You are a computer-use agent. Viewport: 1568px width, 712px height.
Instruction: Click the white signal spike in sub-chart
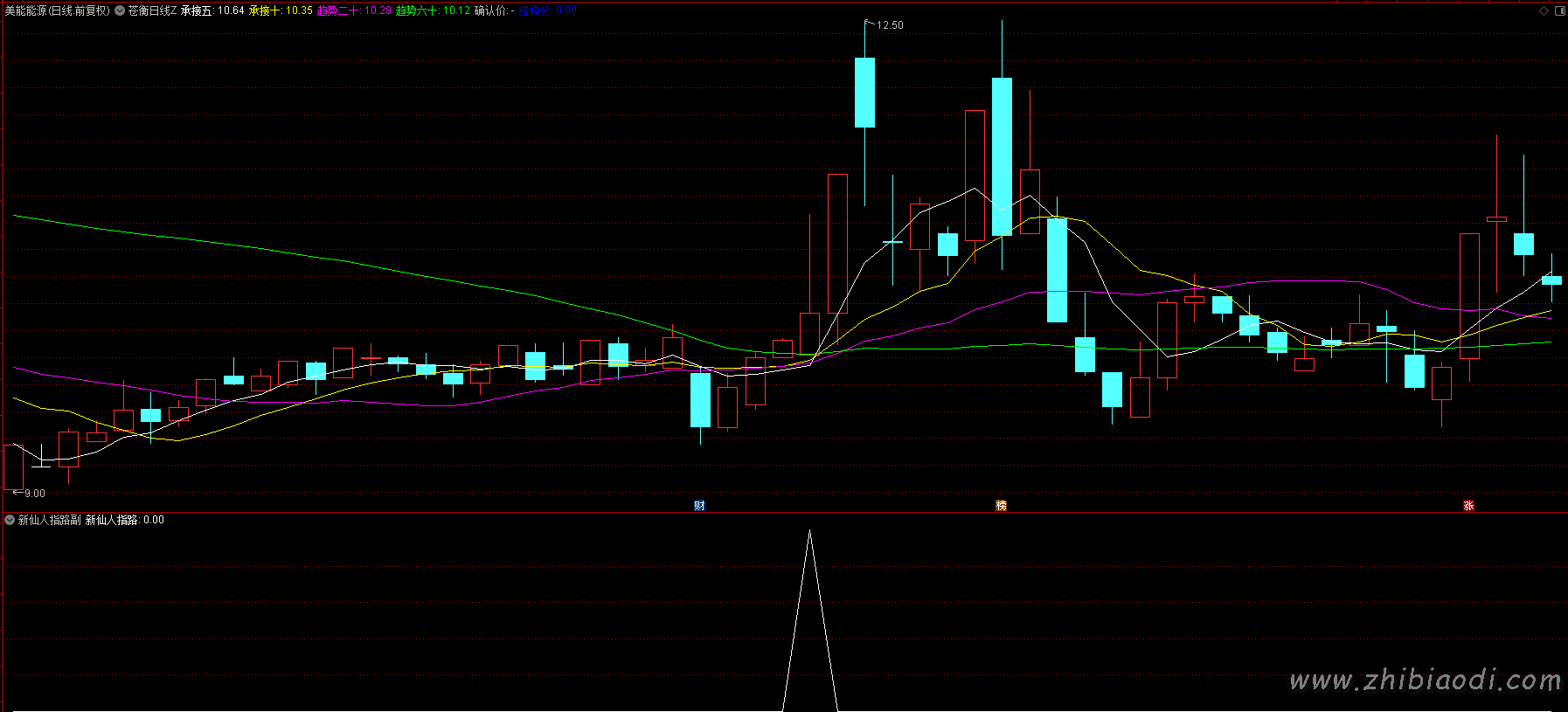[x=810, y=620]
